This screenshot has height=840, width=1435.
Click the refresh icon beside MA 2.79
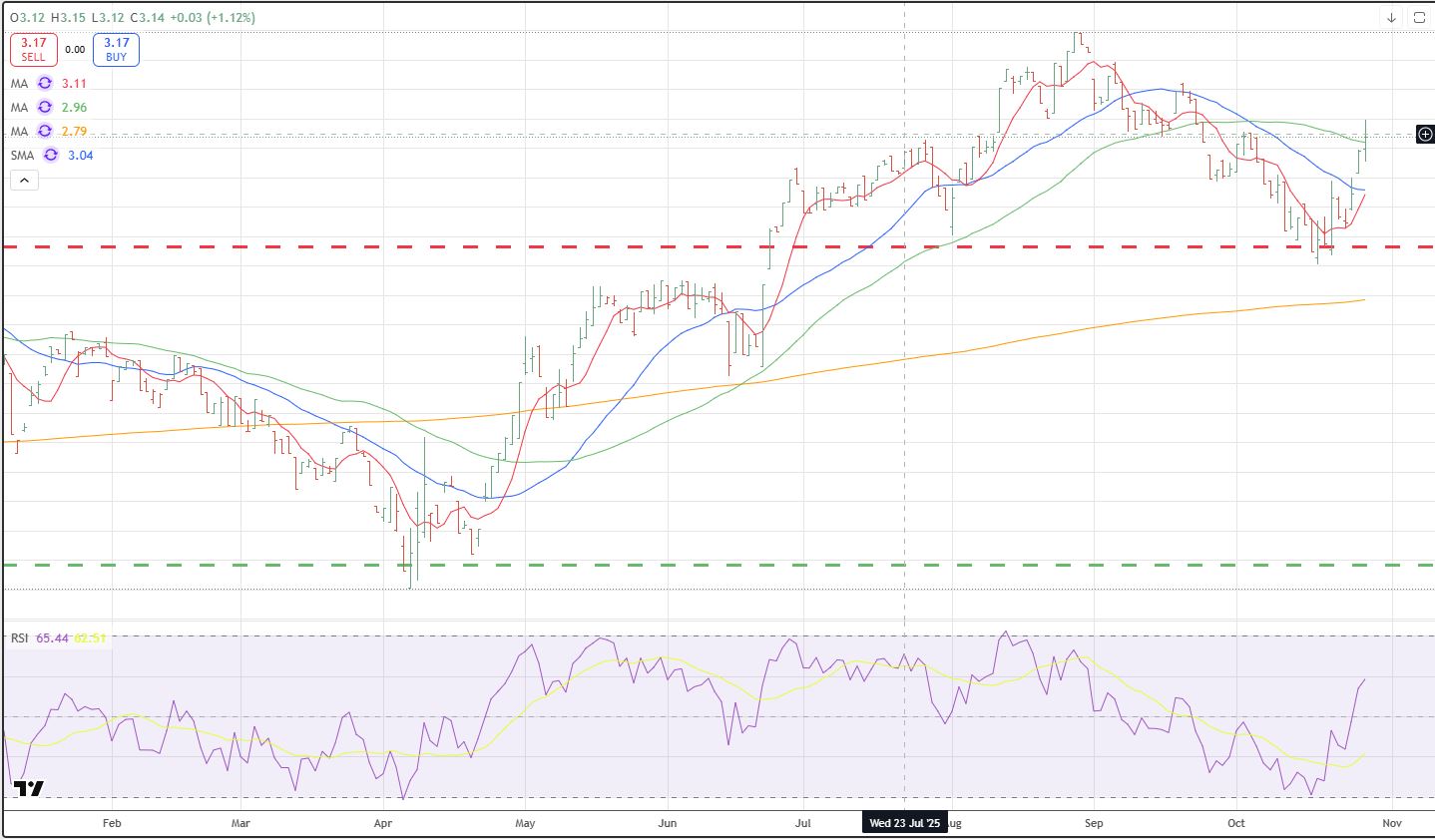pyautogui.click(x=45, y=132)
